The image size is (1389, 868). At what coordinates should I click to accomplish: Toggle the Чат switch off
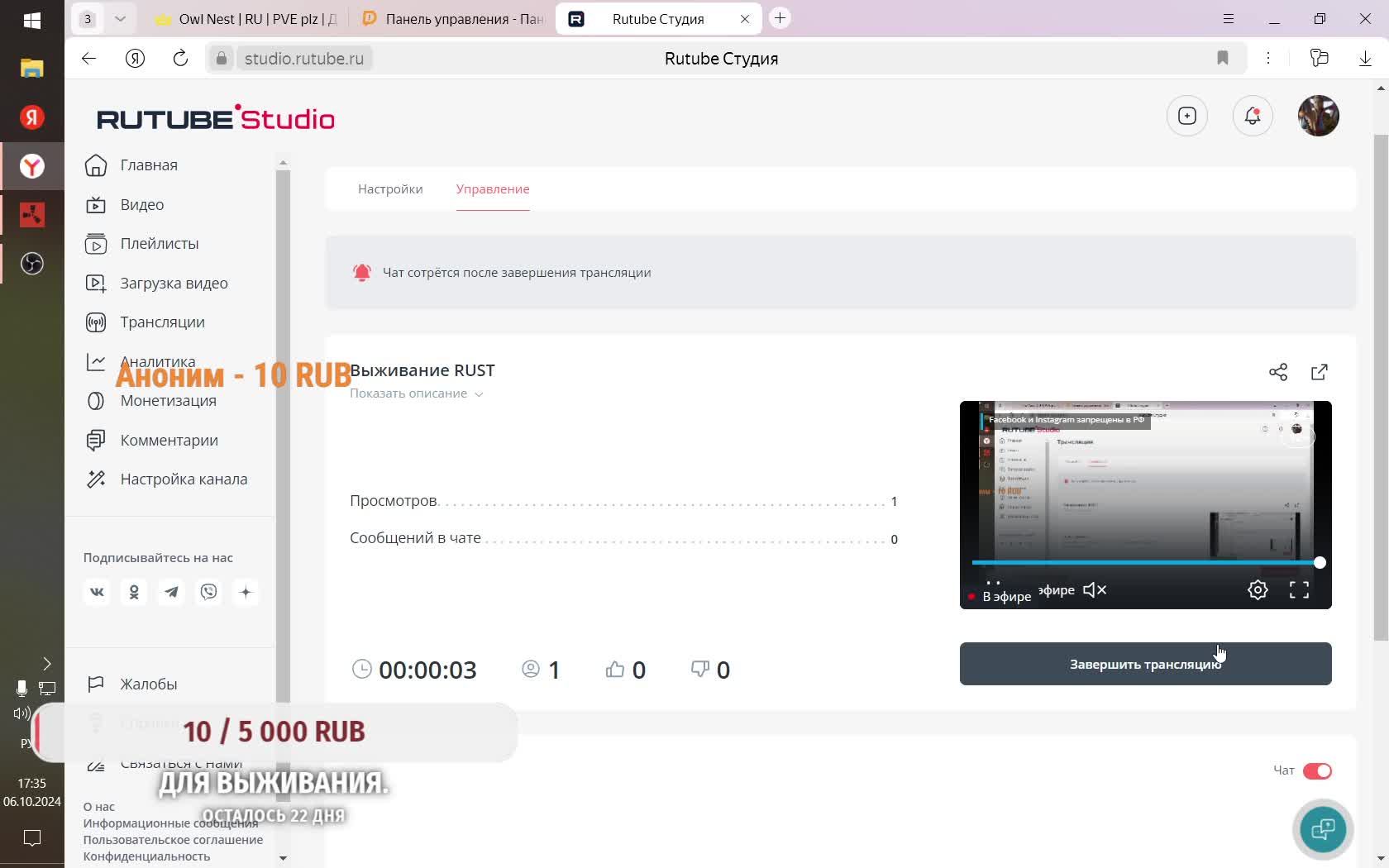1317,771
